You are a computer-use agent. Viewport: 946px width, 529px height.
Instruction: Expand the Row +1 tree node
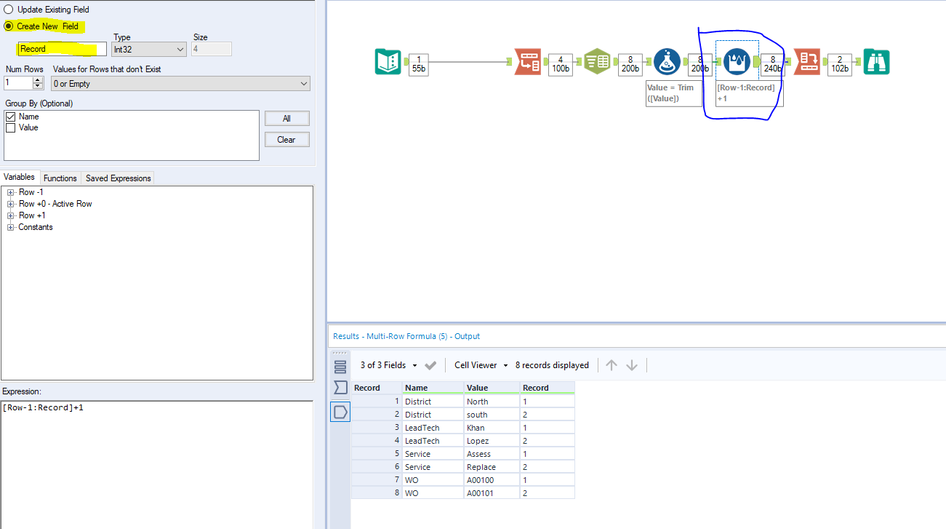point(10,215)
